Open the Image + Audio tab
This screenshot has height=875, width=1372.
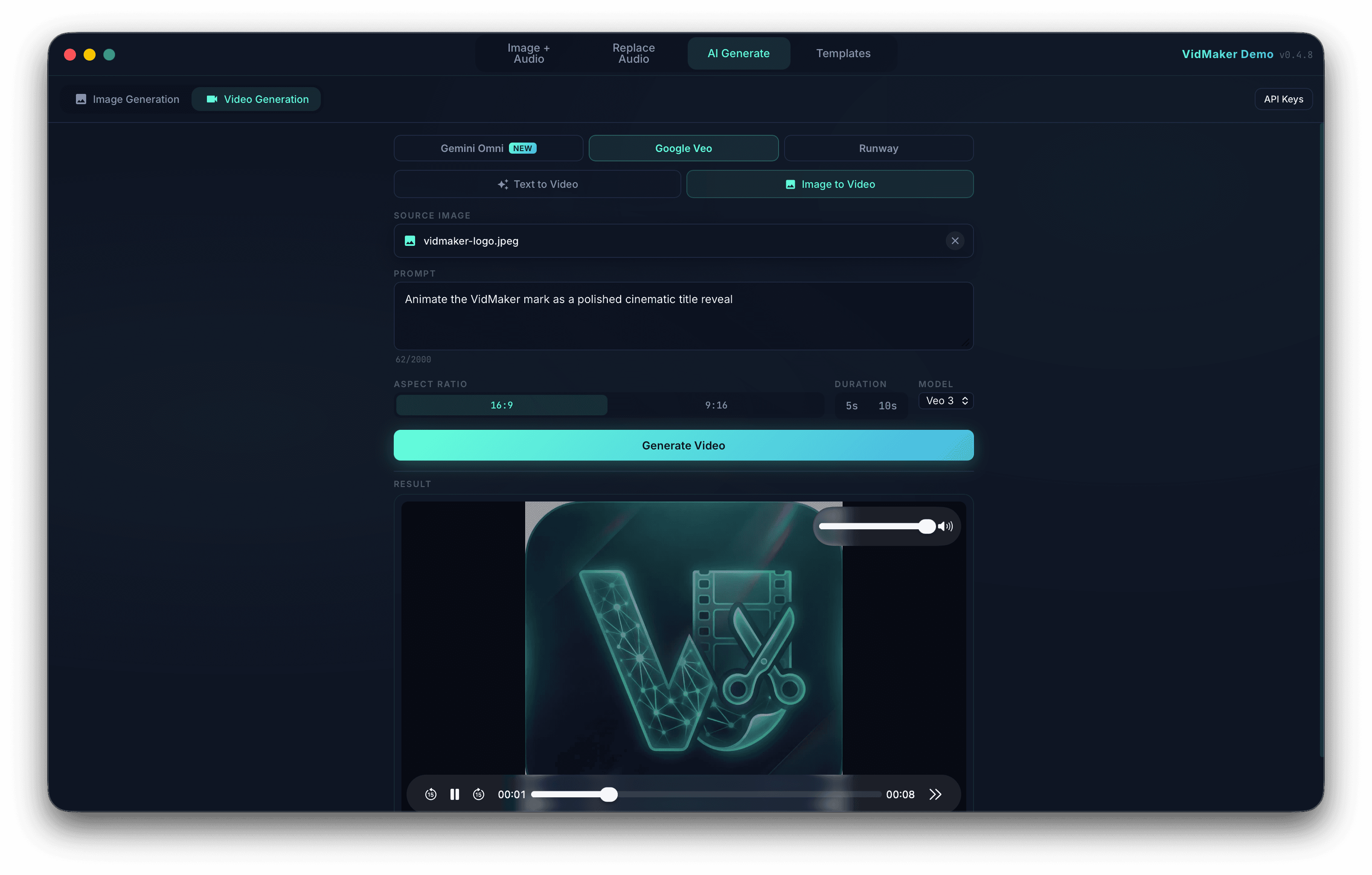point(529,54)
